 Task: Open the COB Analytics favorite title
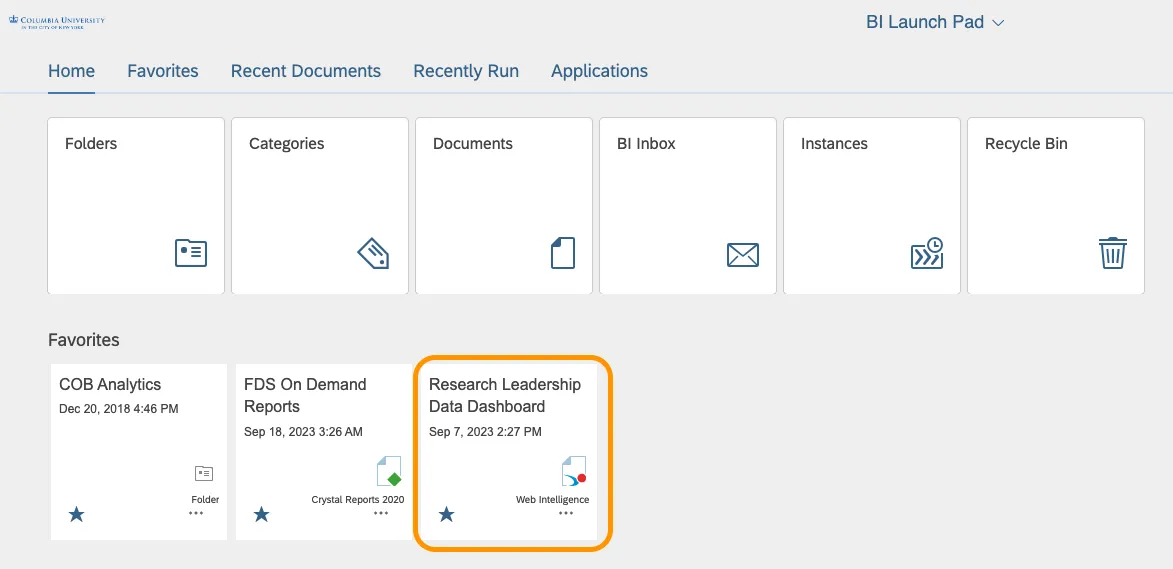[110, 384]
